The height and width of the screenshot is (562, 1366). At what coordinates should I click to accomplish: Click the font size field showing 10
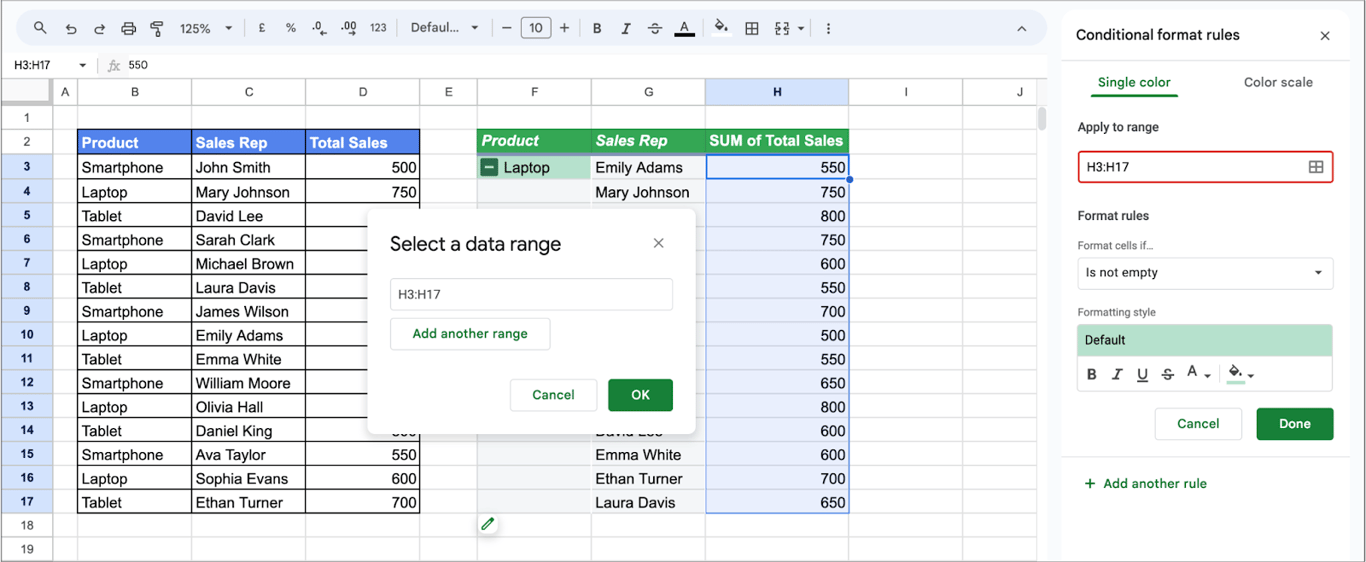point(535,28)
